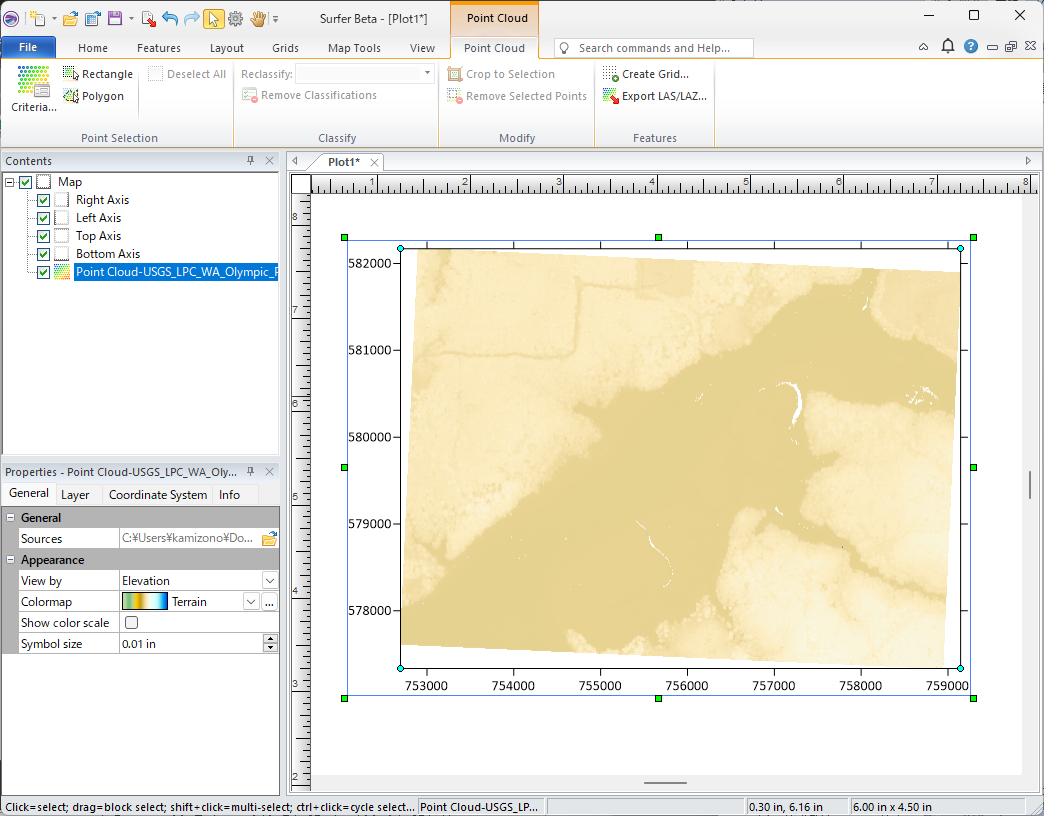Open the View by Elevation dropdown
The height and width of the screenshot is (816, 1044).
coord(269,581)
